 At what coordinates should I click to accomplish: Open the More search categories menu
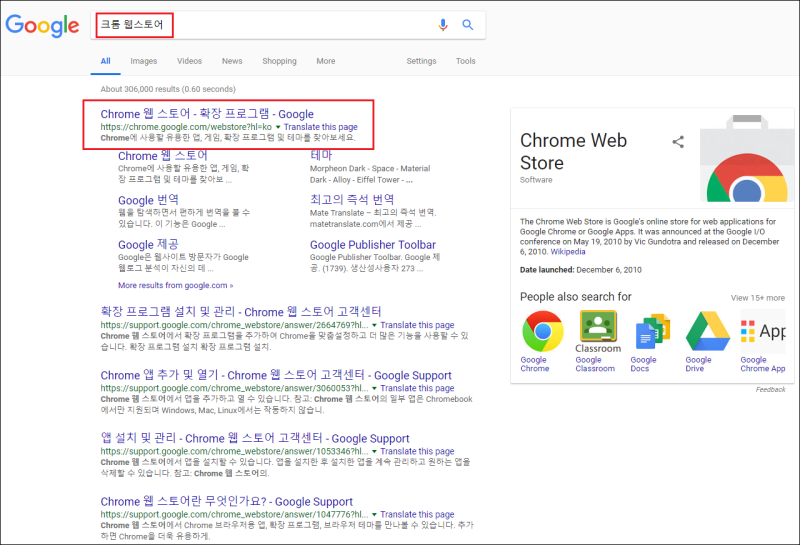coord(326,61)
